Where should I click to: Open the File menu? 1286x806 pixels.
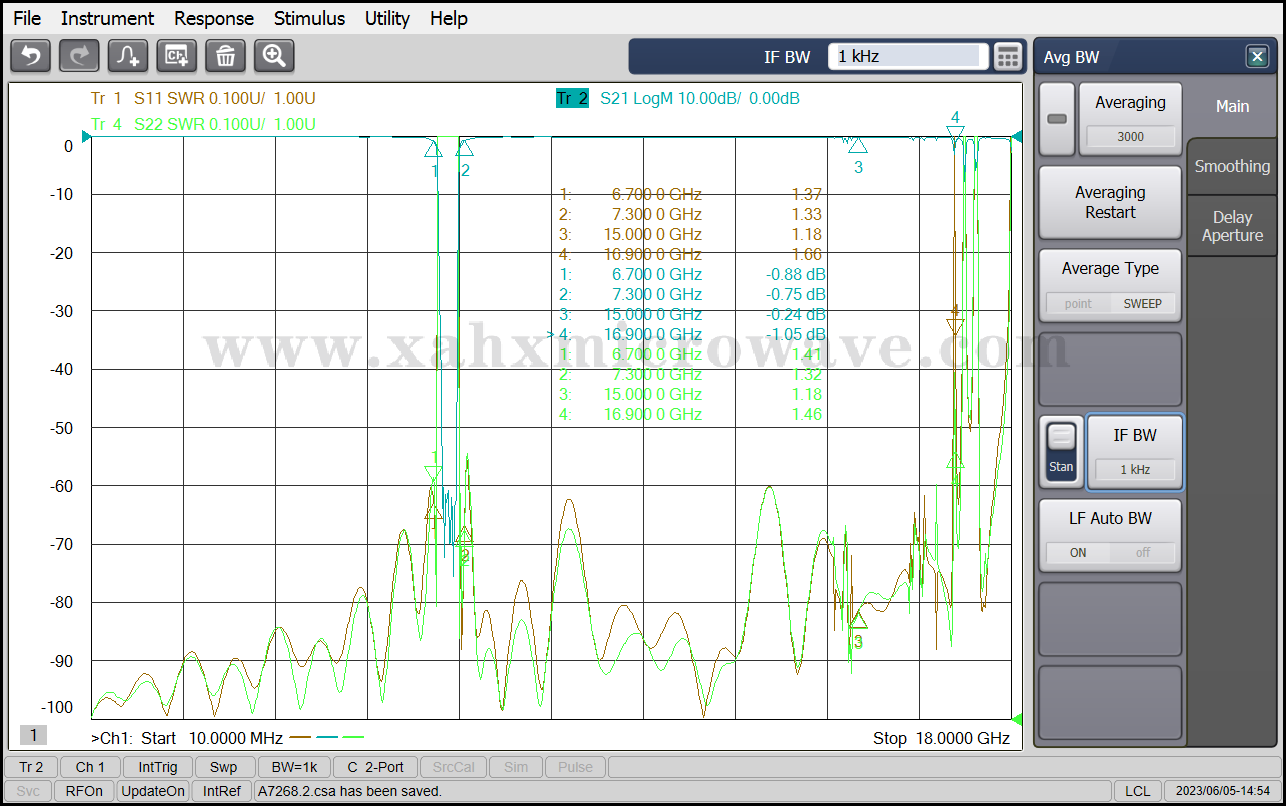(27, 18)
